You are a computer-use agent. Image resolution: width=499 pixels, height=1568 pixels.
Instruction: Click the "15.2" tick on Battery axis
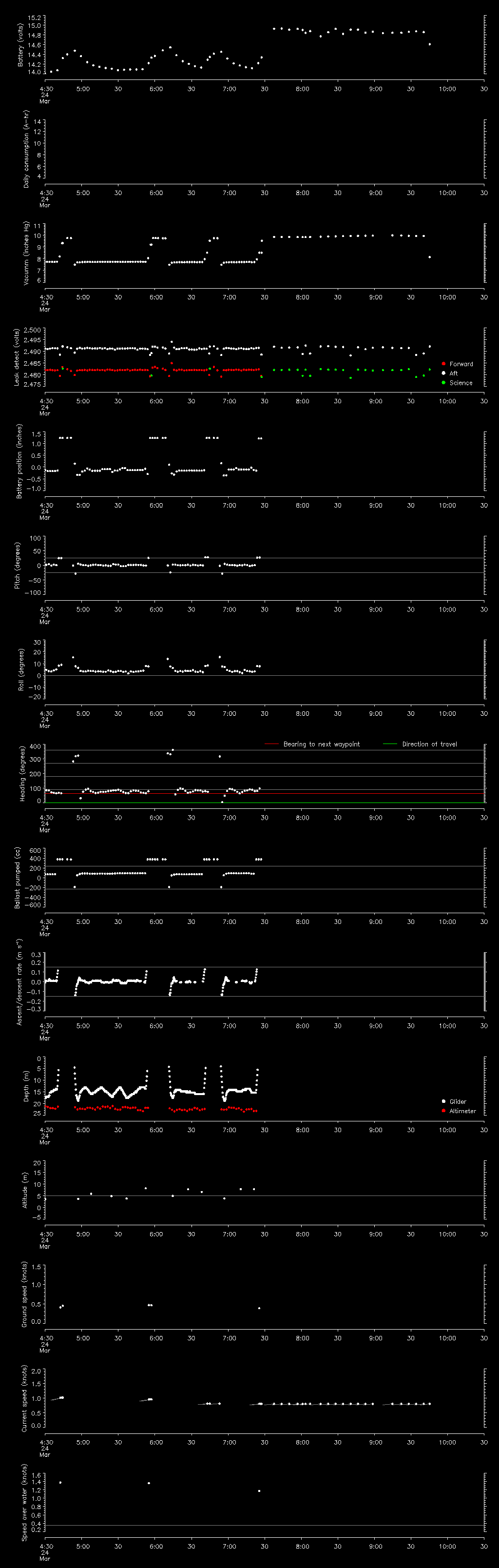34,17
